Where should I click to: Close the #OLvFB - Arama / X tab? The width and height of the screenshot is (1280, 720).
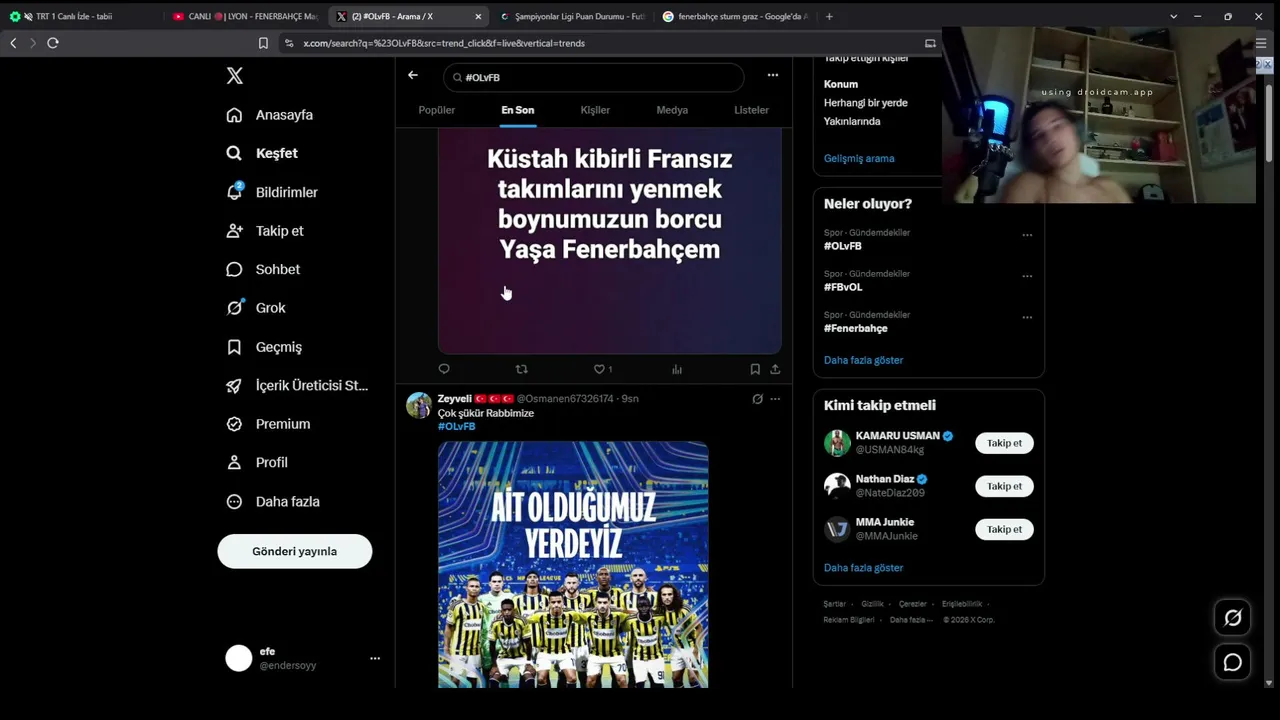click(478, 16)
